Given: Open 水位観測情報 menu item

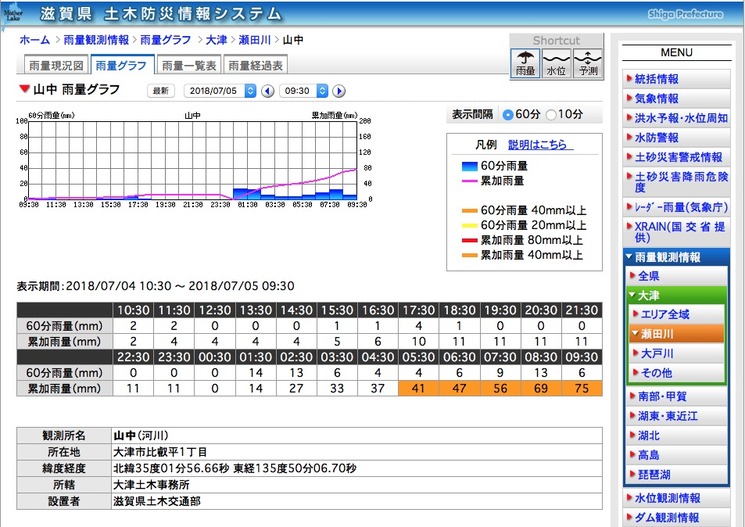Looking at the screenshot, I should [x=677, y=498].
